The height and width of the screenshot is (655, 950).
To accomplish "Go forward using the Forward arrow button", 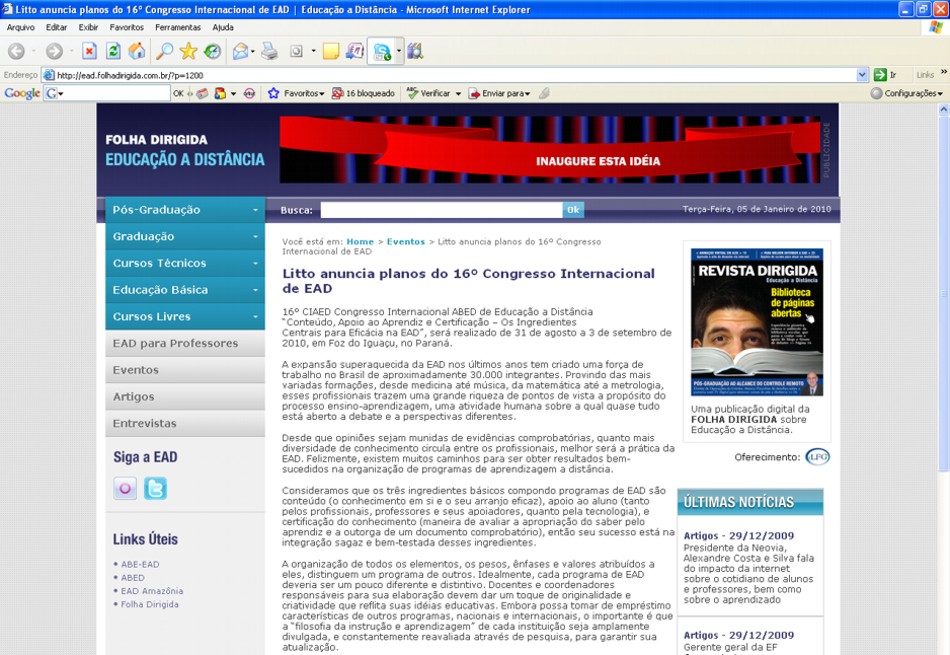I will (x=55, y=52).
